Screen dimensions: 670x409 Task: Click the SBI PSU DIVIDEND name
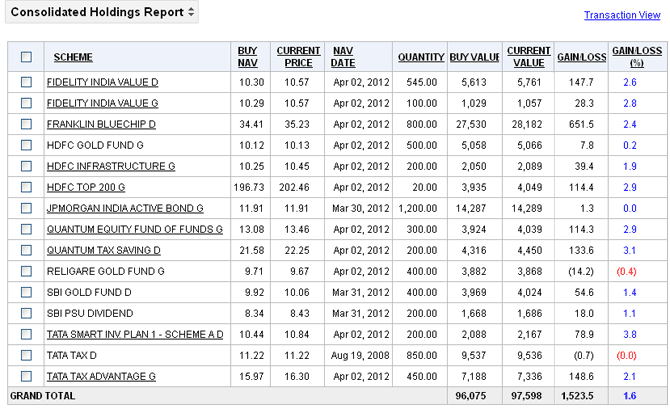[90, 313]
